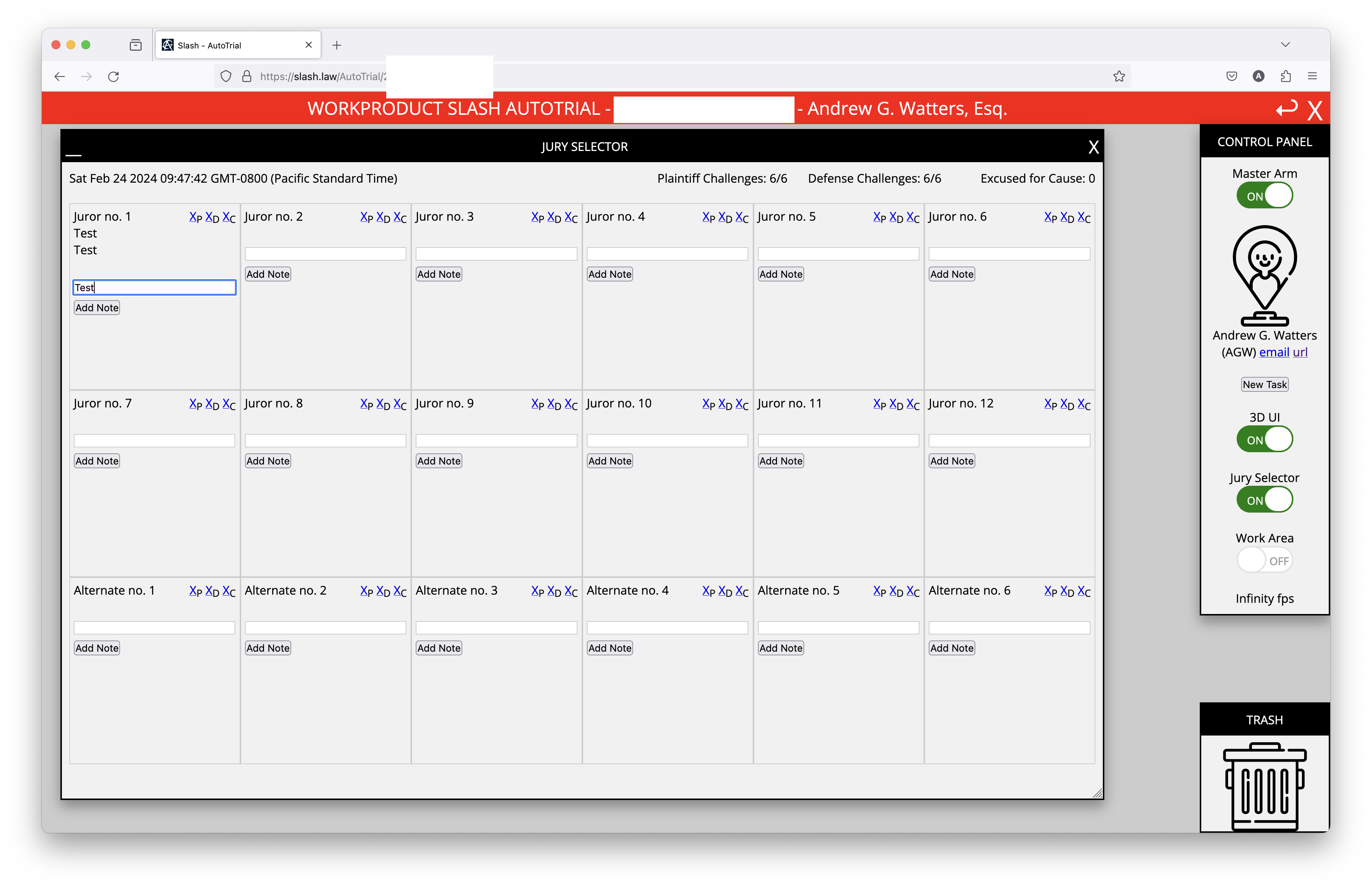The height and width of the screenshot is (888, 1372).
Task: Open the extensions puzzle icon
Action: [x=1286, y=76]
